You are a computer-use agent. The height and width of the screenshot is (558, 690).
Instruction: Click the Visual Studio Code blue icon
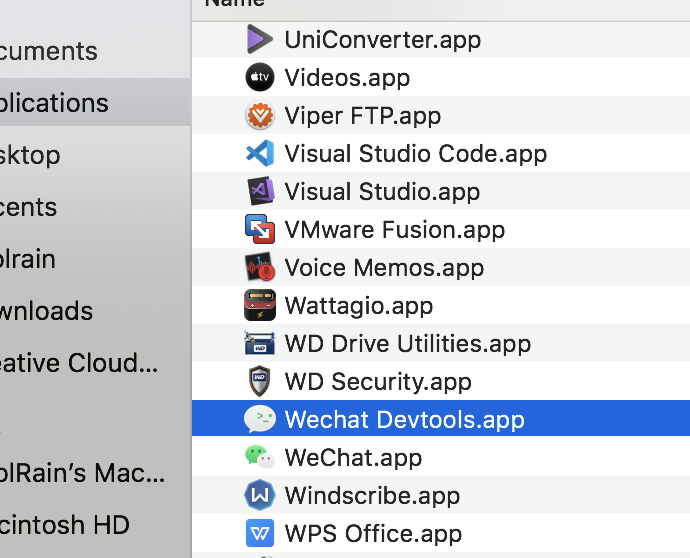coord(260,153)
